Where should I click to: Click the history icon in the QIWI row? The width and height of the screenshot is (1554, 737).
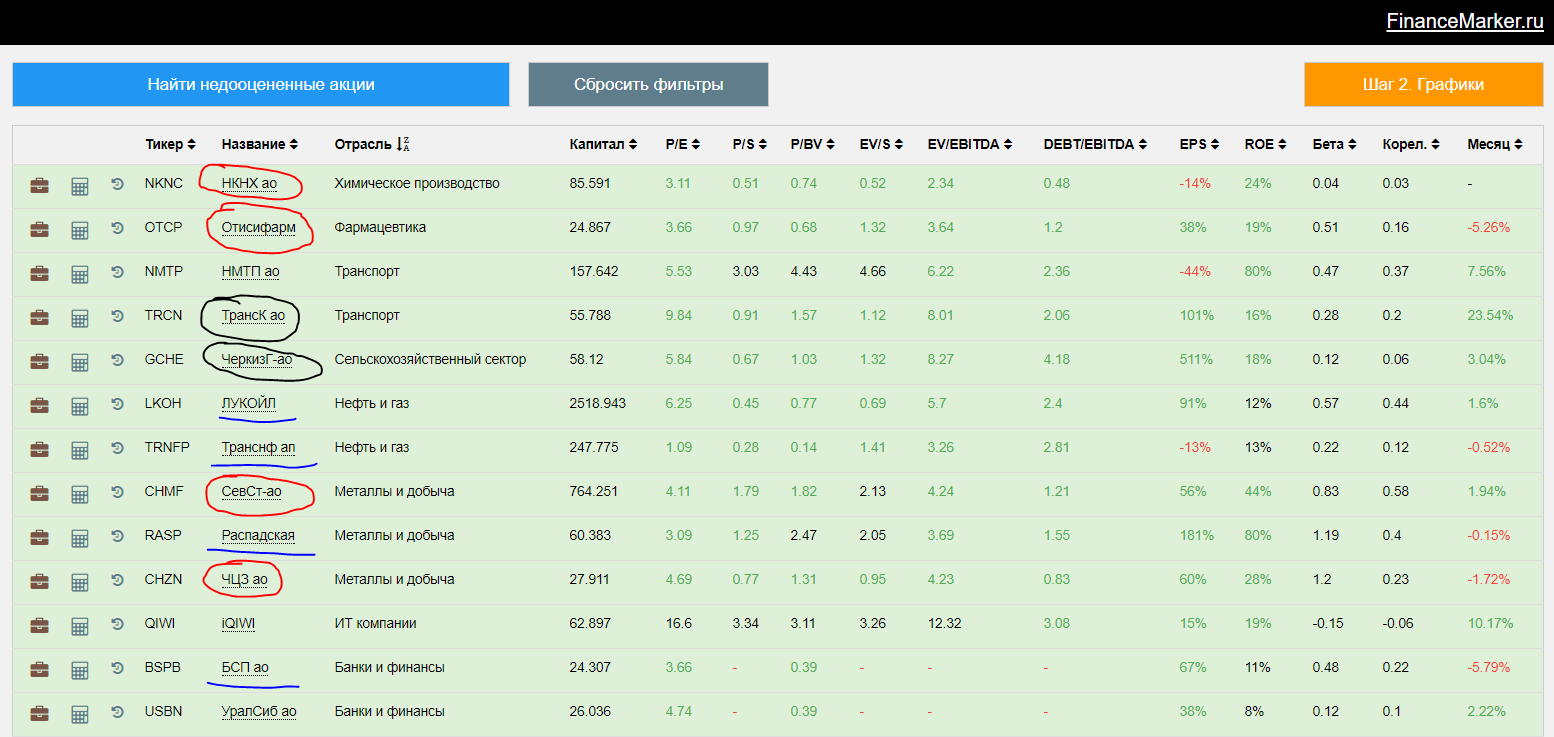(x=117, y=624)
